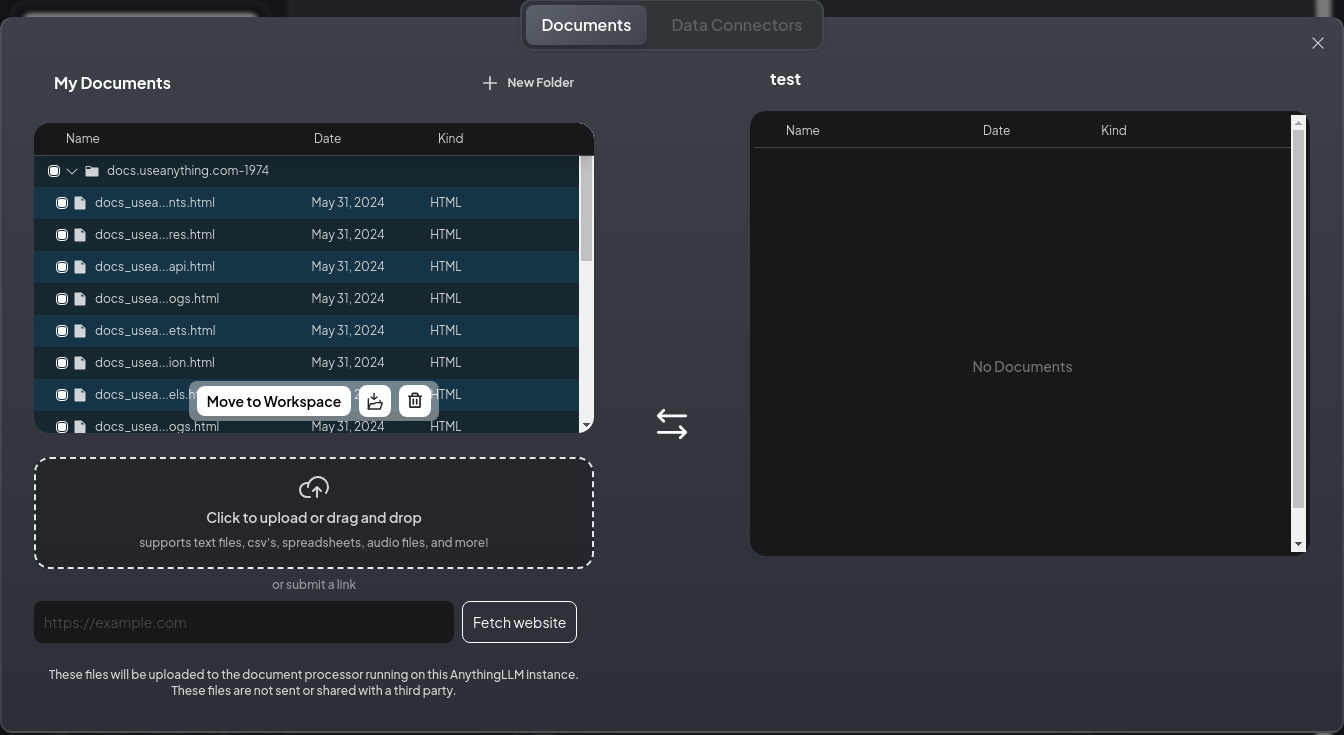Click file icon of docs_usea...els.html row
Image resolution: width=1344 pixels, height=735 pixels.
tap(80, 395)
